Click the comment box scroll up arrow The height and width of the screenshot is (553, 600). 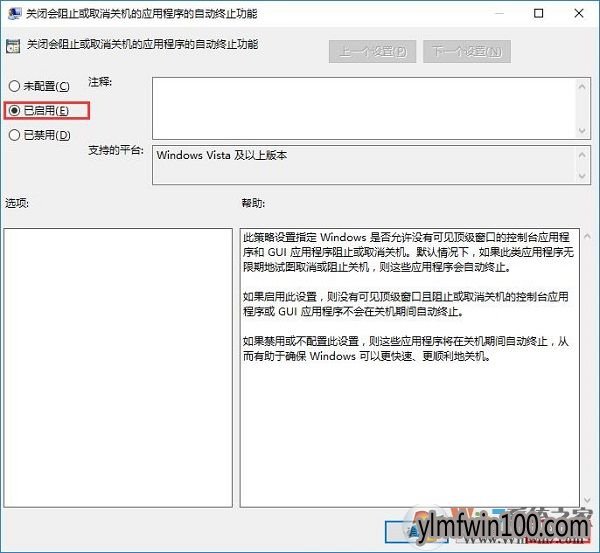582,87
